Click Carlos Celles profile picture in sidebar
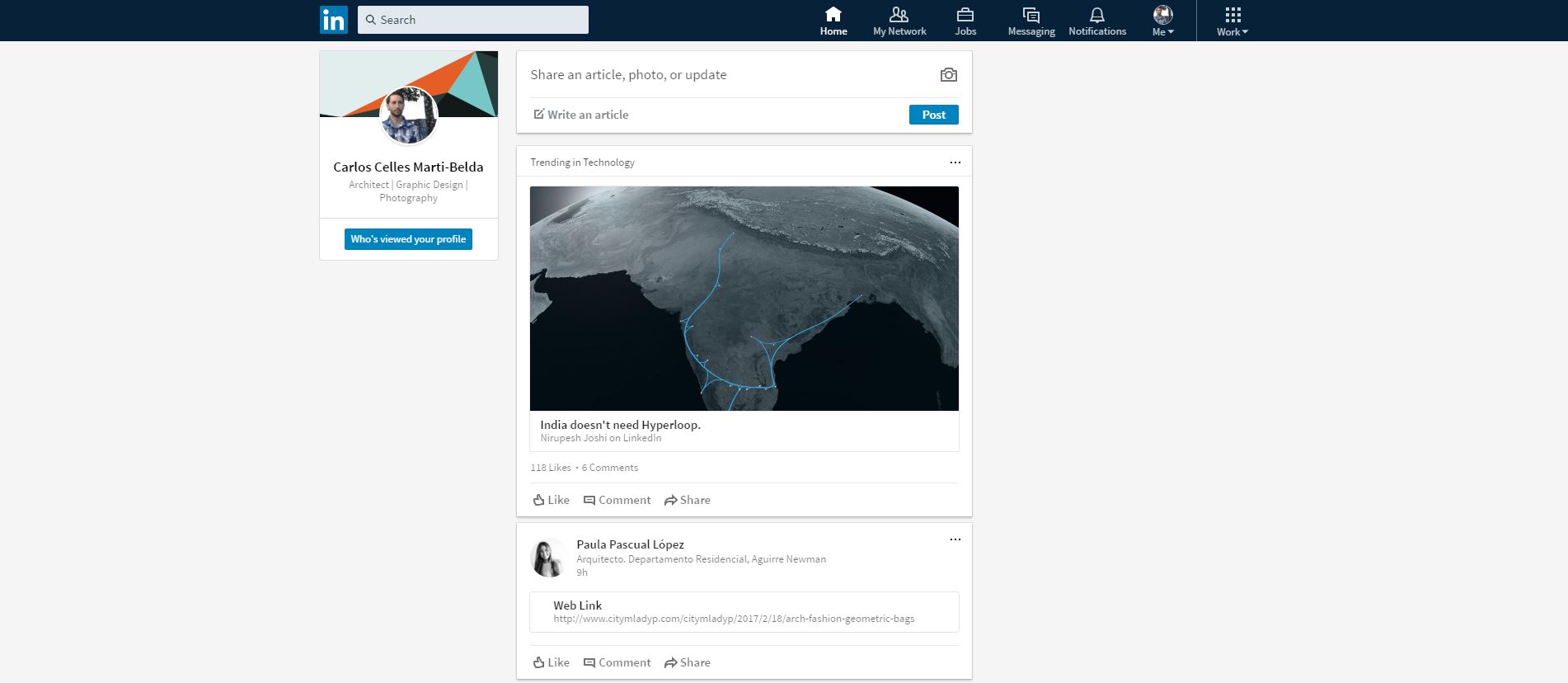The height and width of the screenshot is (683, 1568). [409, 115]
